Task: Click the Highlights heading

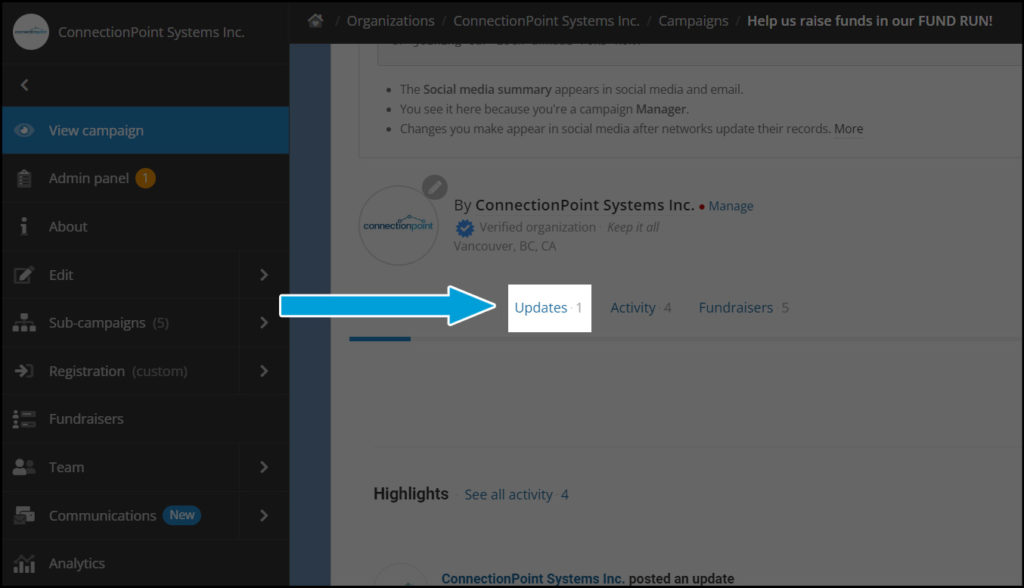Action: (411, 494)
